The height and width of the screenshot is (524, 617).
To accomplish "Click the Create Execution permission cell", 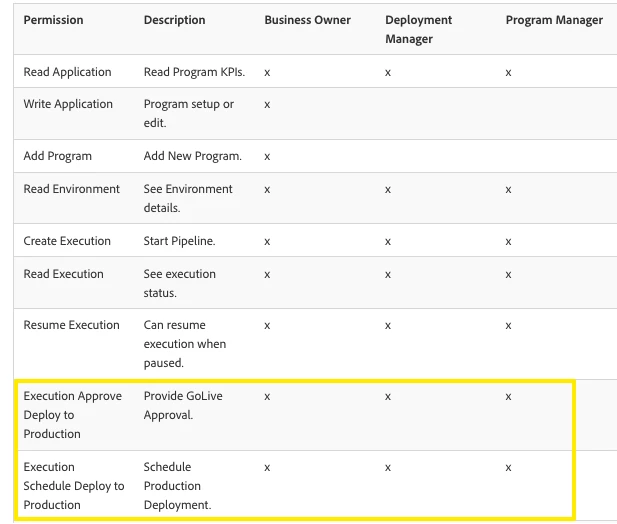I will click(x=67, y=241).
